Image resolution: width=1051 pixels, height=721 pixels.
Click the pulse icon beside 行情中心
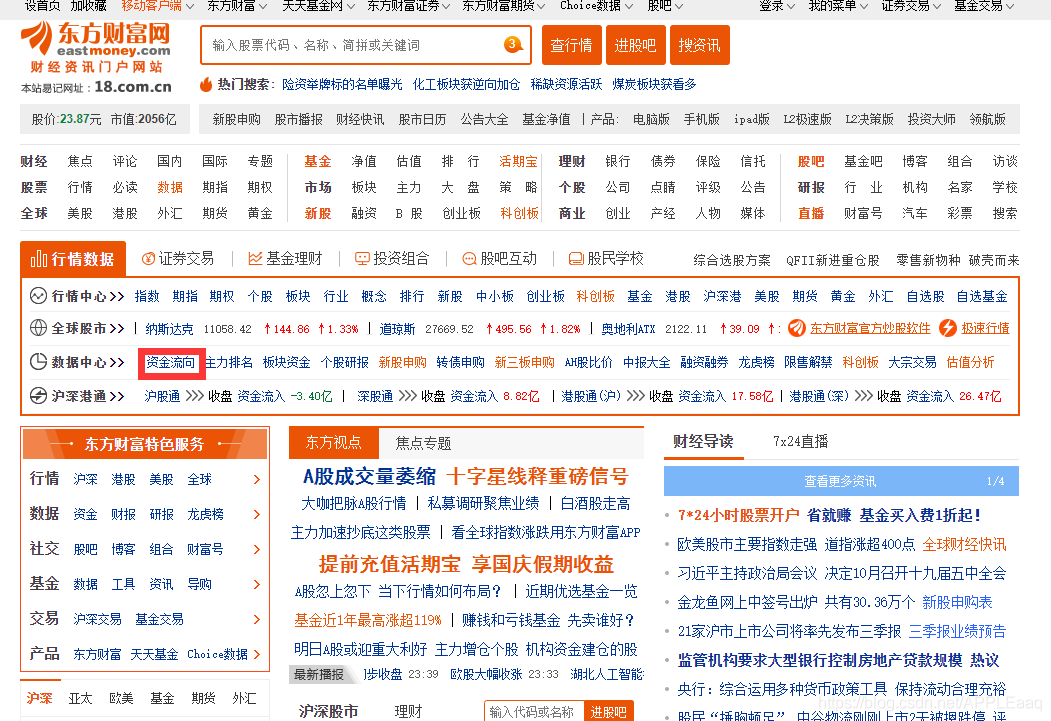point(38,296)
